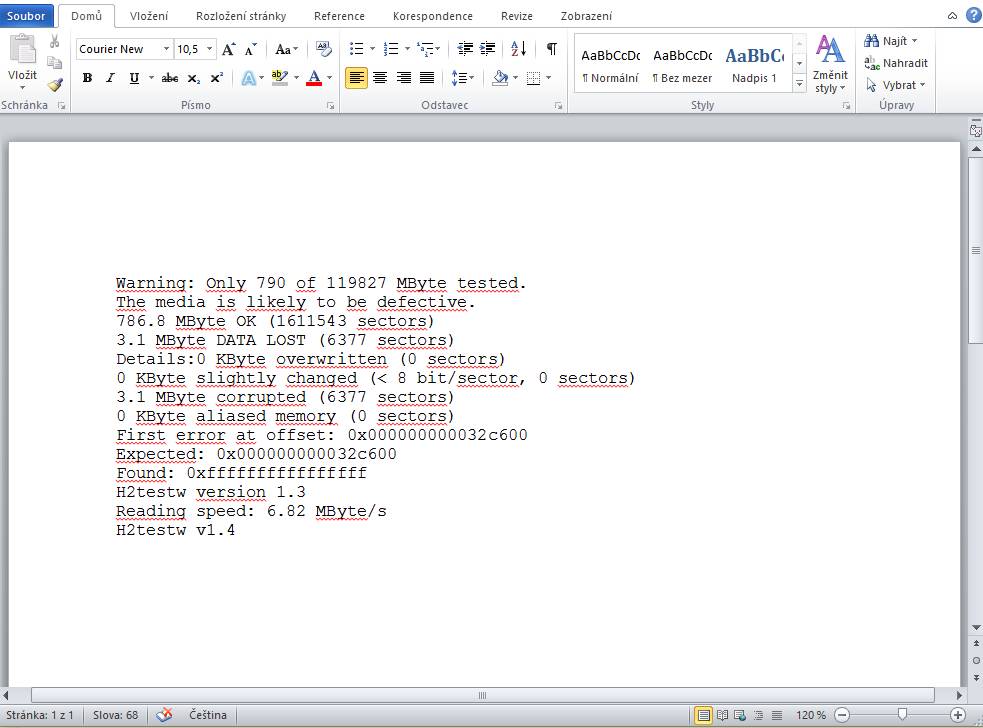Click the Čeština language indicator
The image size is (983, 728).
coord(208,715)
